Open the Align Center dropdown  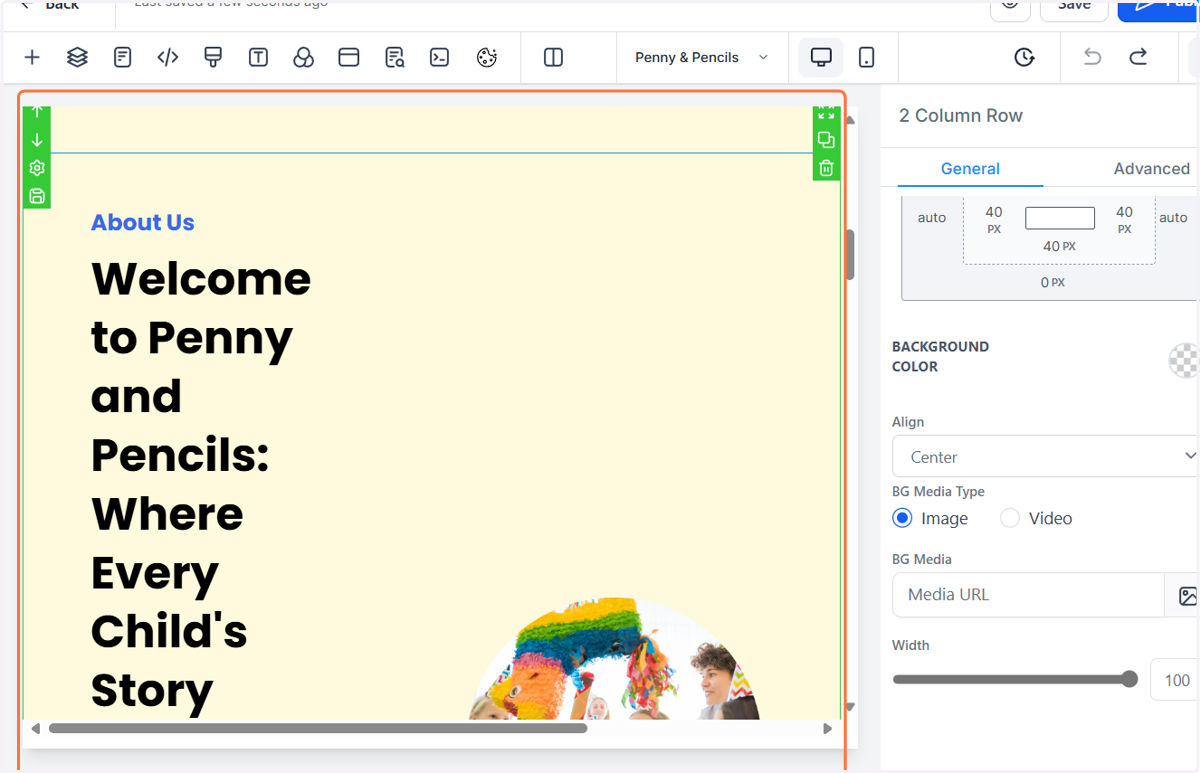pos(1045,456)
